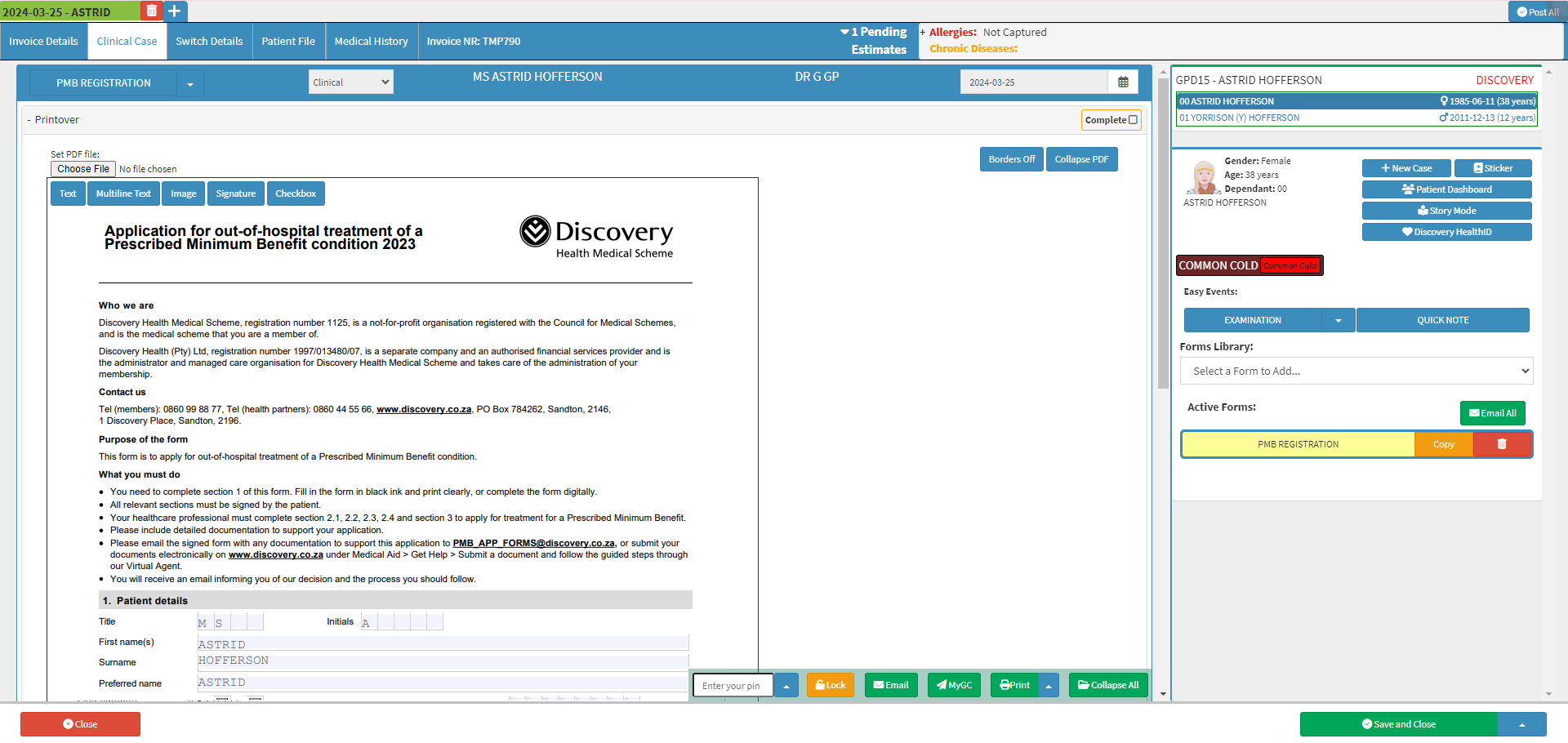Lock the form with the Lock button

[x=831, y=685]
